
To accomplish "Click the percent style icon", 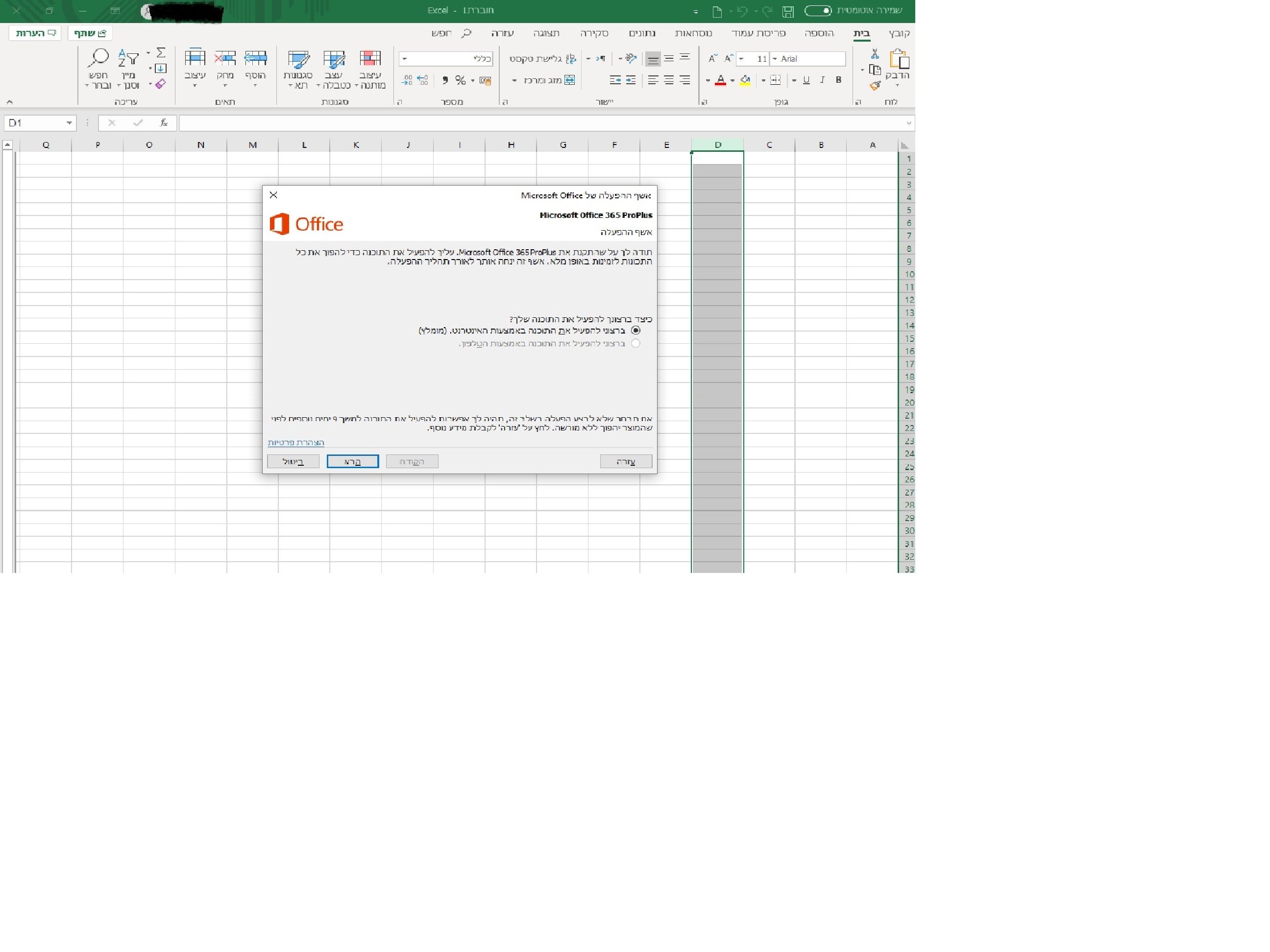I will pos(460,80).
